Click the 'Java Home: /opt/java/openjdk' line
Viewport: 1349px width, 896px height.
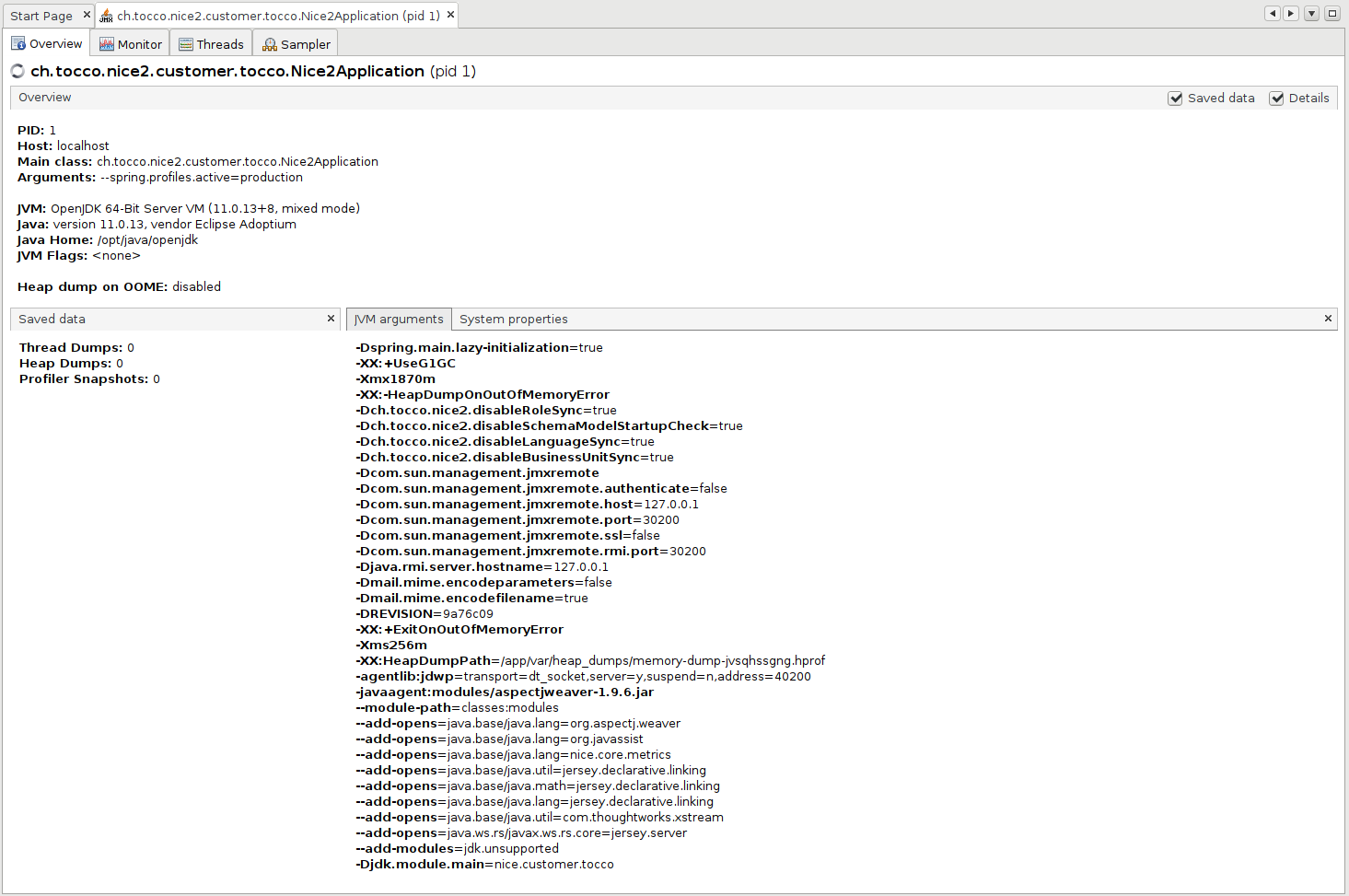coord(108,239)
